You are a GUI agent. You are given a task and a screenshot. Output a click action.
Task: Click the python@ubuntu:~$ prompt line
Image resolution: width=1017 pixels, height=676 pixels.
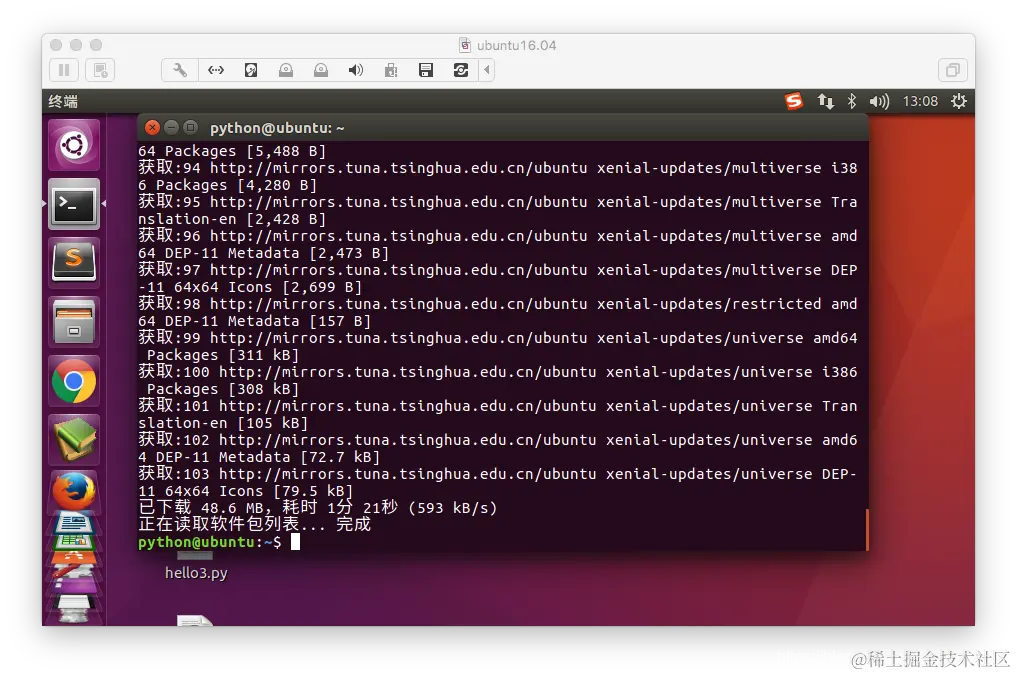click(209, 542)
